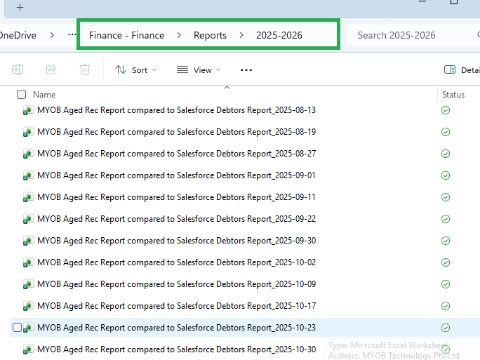
Task: Open the View layout menu
Action: point(199,70)
